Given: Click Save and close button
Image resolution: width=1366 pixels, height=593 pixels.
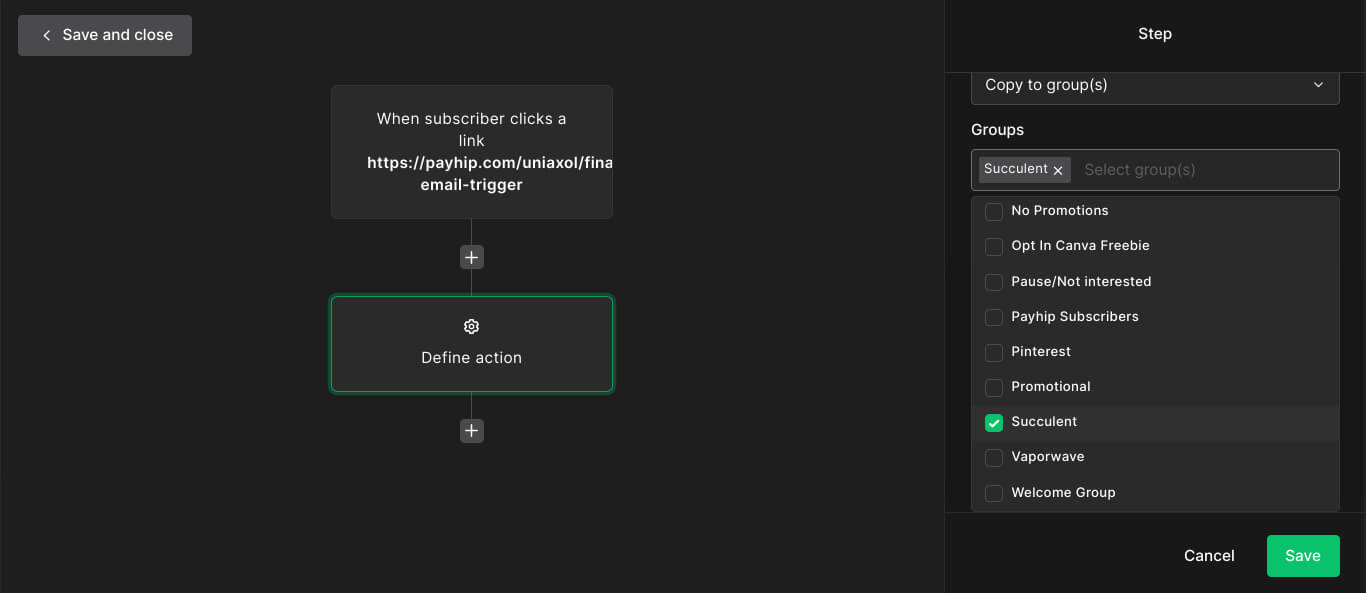Looking at the screenshot, I should point(105,35).
